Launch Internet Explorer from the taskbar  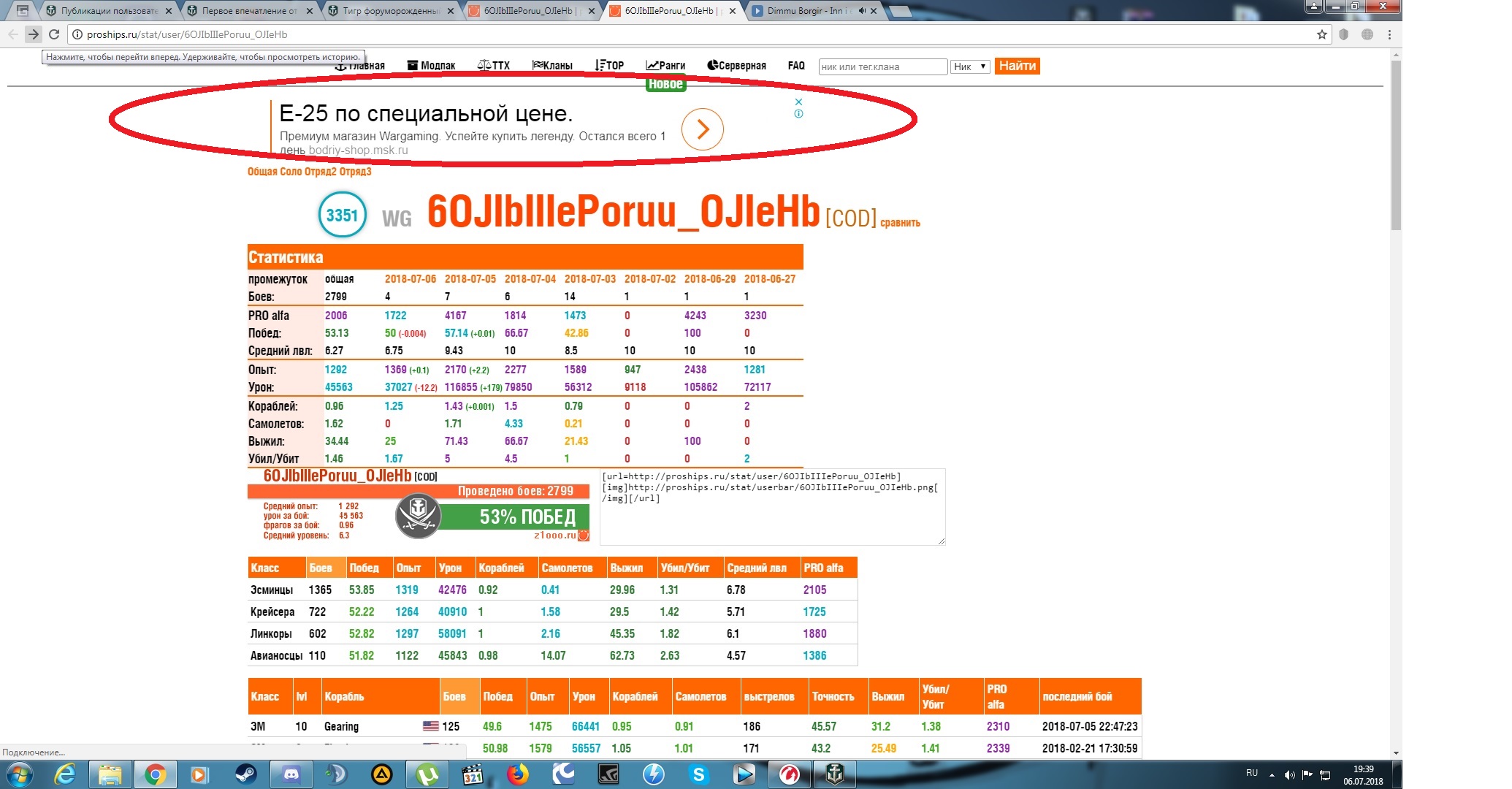click(x=65, y=774)
